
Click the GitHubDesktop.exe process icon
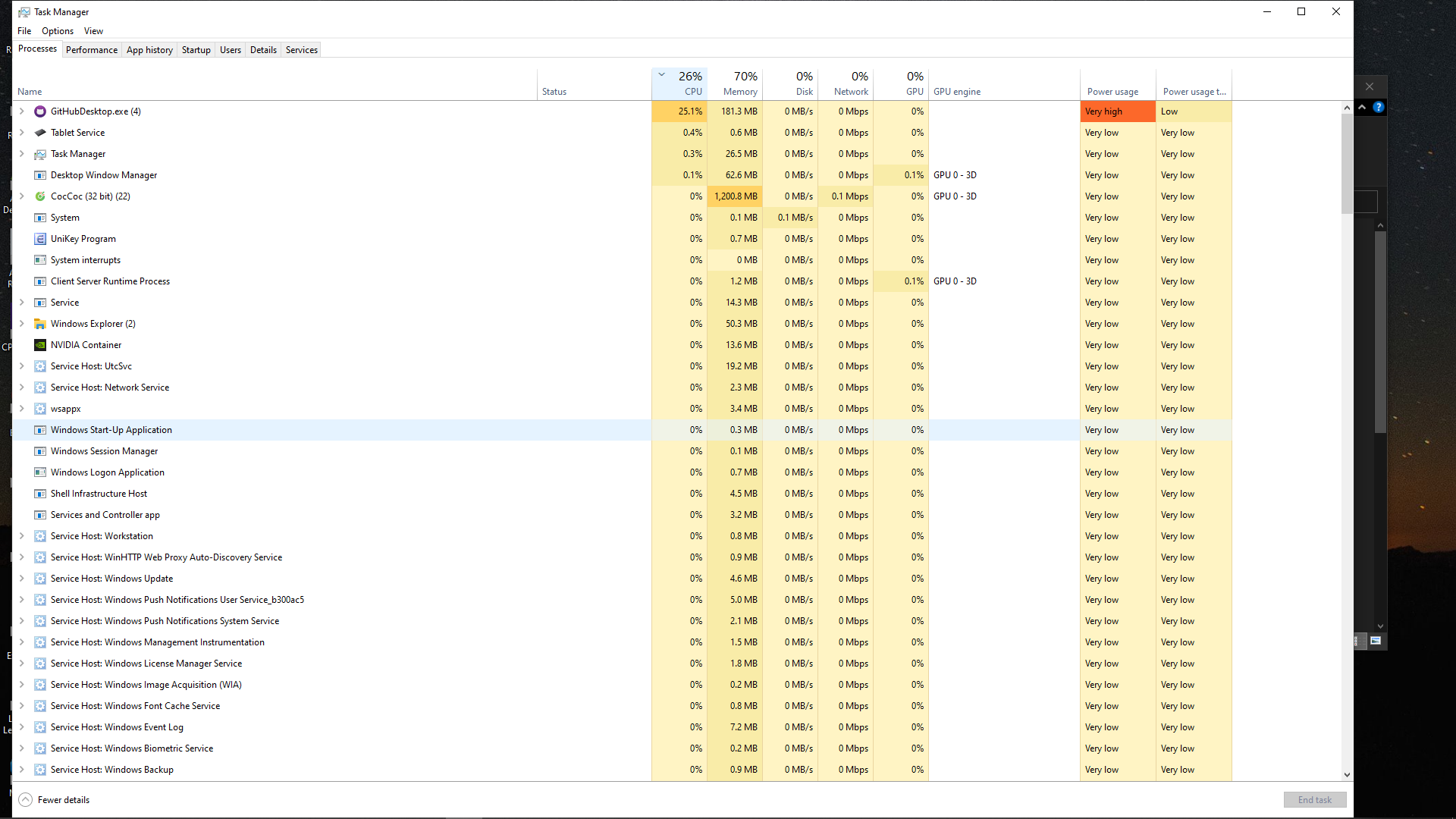[x=40, y=111]
